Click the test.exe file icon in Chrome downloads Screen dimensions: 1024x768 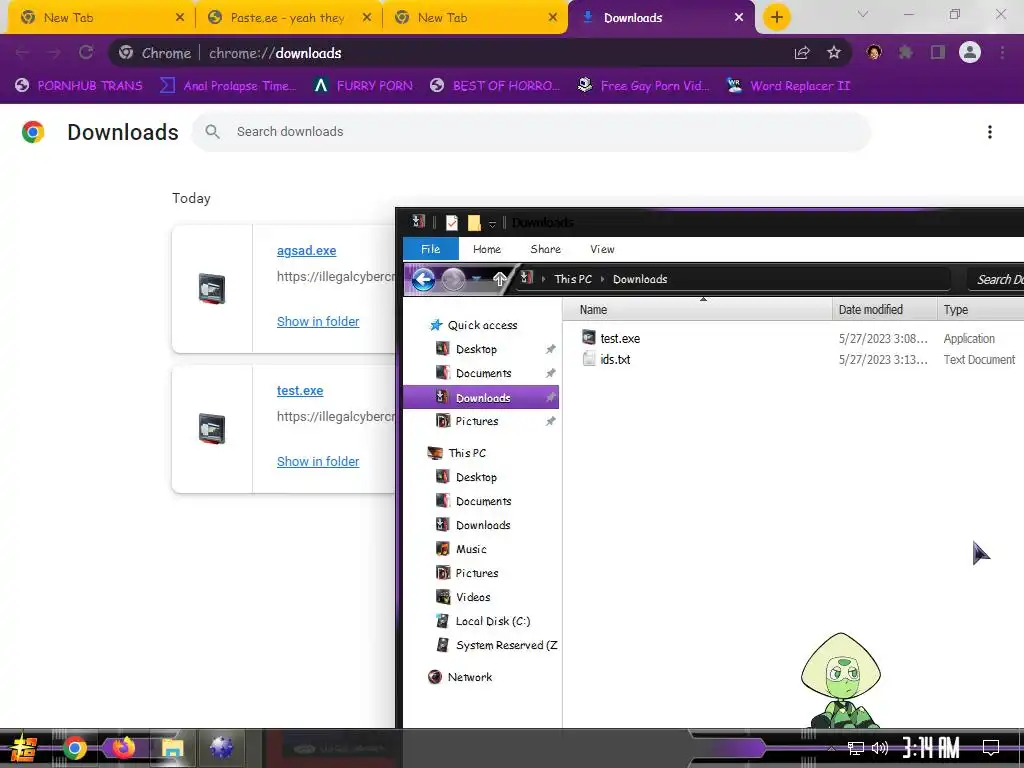click(x=212, y=429)
